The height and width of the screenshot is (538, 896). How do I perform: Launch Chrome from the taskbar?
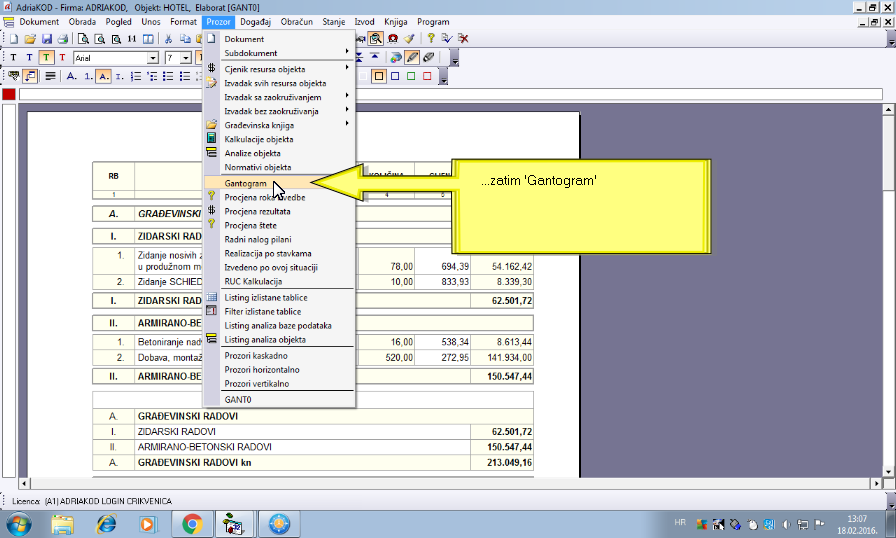point(193,524)
